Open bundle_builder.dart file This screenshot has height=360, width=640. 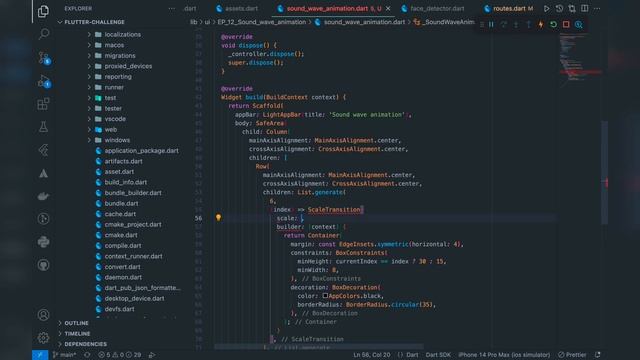click(x=133, y=193)
